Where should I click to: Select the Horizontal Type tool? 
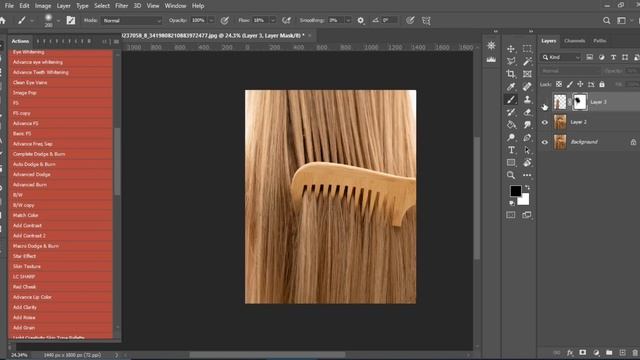click(x=511, y=150)
